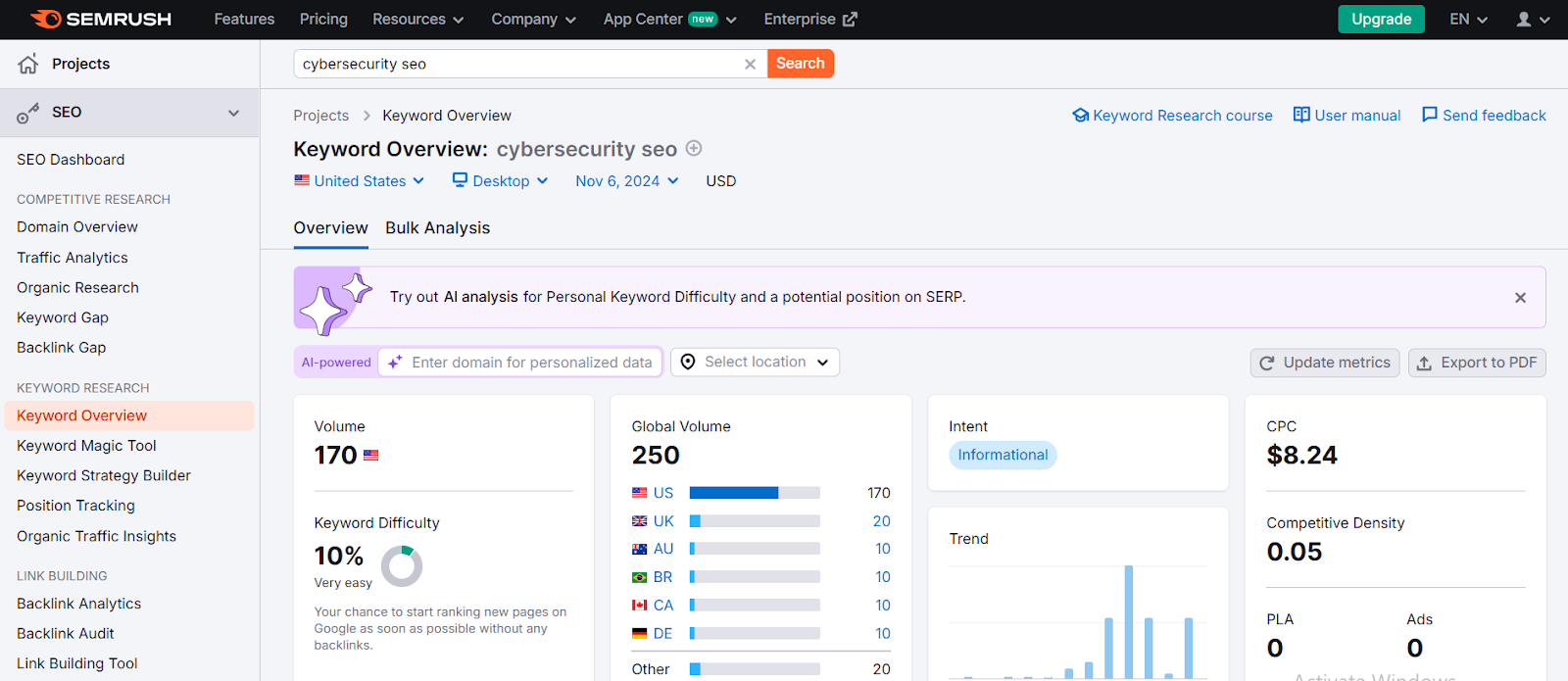Click the Germany flag in Global Volume
1568x681 pixels.
639,634
